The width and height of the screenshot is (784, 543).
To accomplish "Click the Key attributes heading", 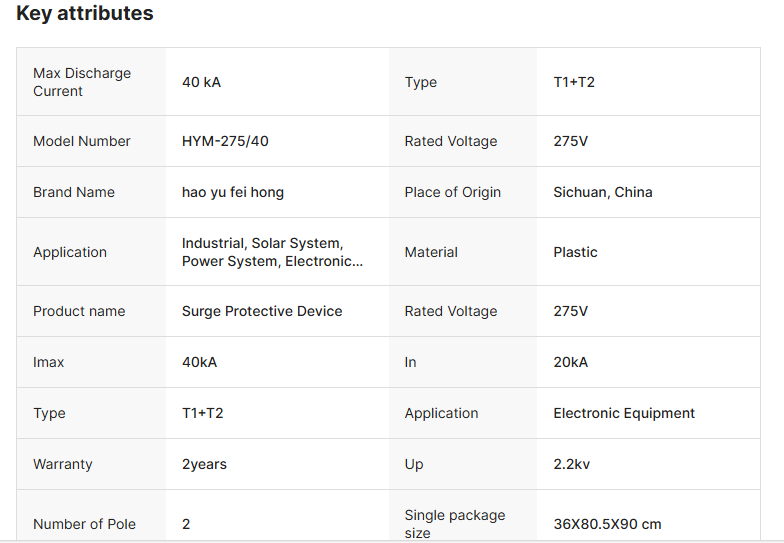I will tap(85, 14).
